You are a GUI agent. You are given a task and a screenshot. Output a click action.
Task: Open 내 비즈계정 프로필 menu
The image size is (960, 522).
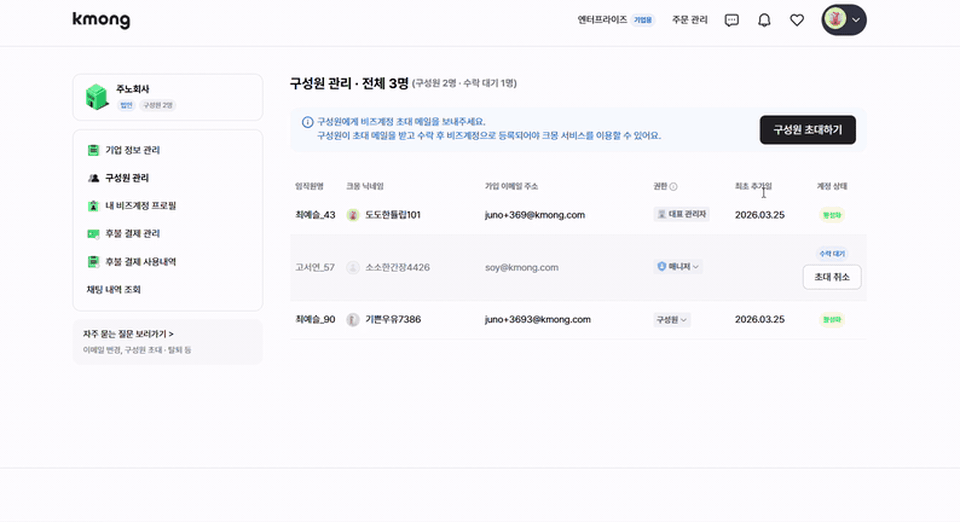tap(140, 206)
